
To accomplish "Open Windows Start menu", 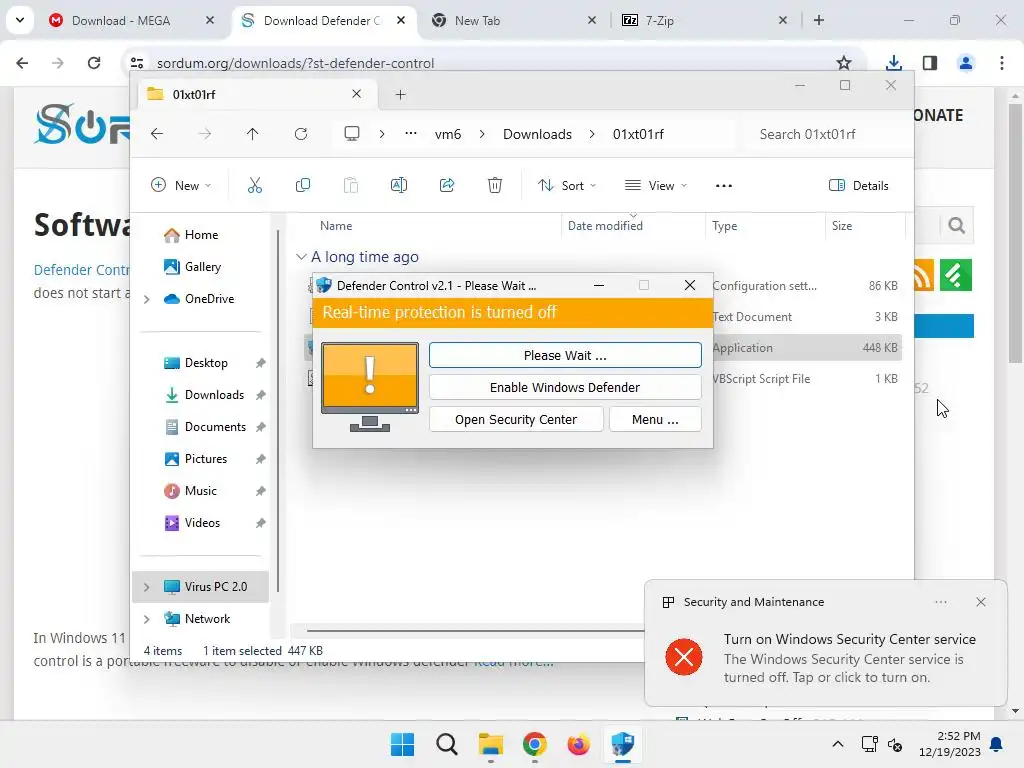I will coord(402,744).
